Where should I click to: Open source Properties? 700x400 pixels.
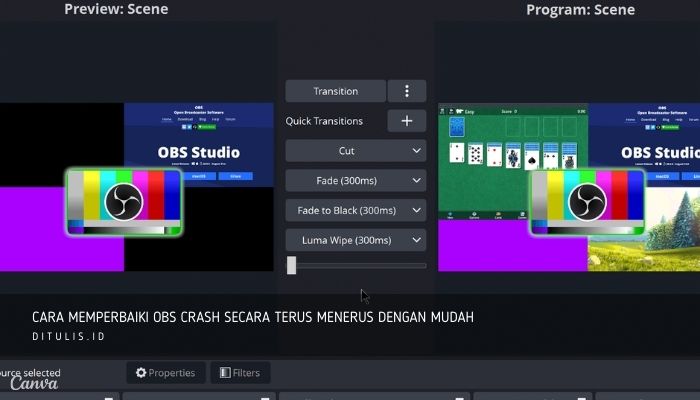(x=166, y=373)
